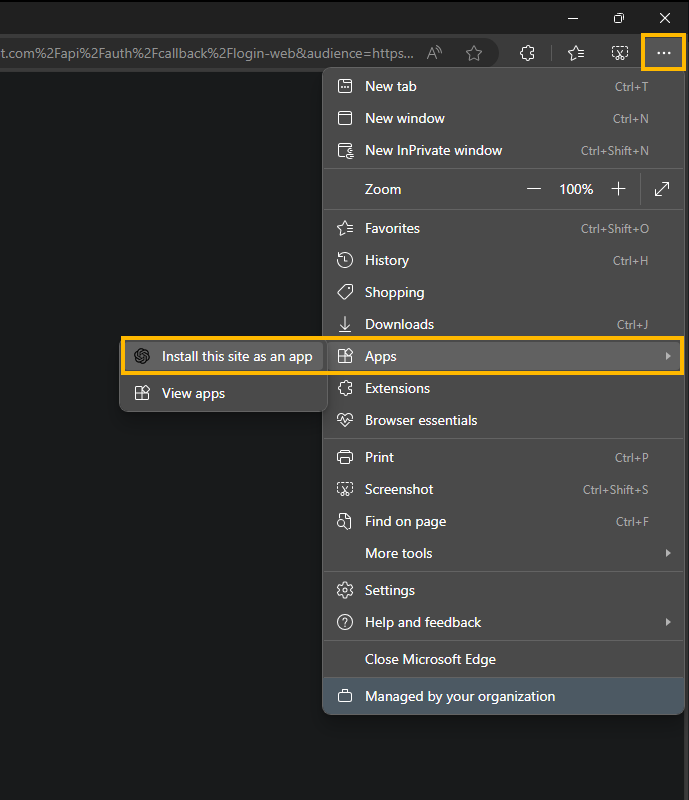Select Print from the menu

point(503,458)
